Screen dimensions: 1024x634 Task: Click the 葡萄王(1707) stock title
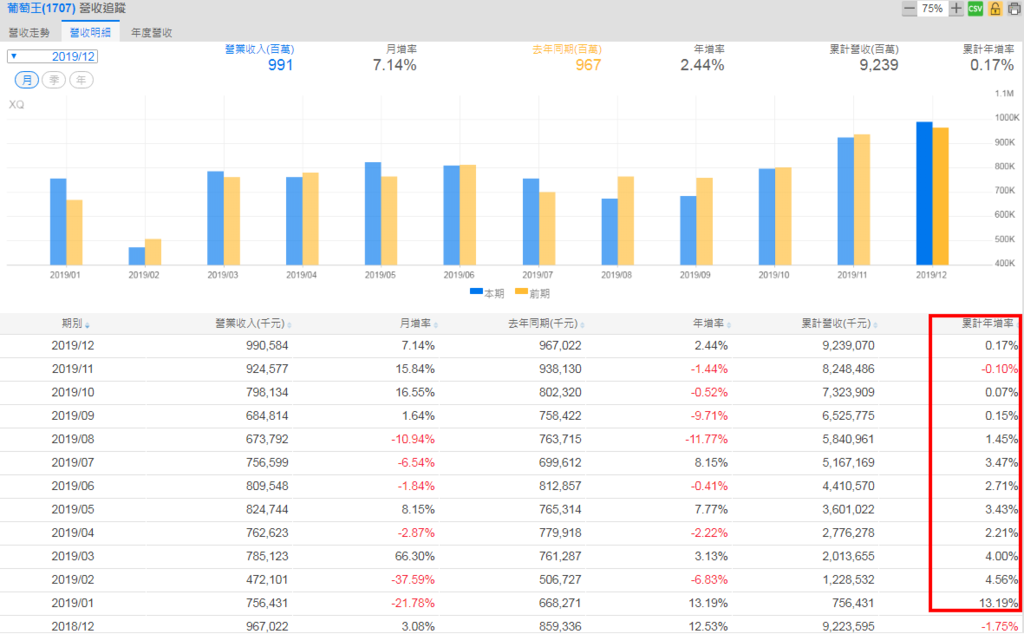(42, 8)
